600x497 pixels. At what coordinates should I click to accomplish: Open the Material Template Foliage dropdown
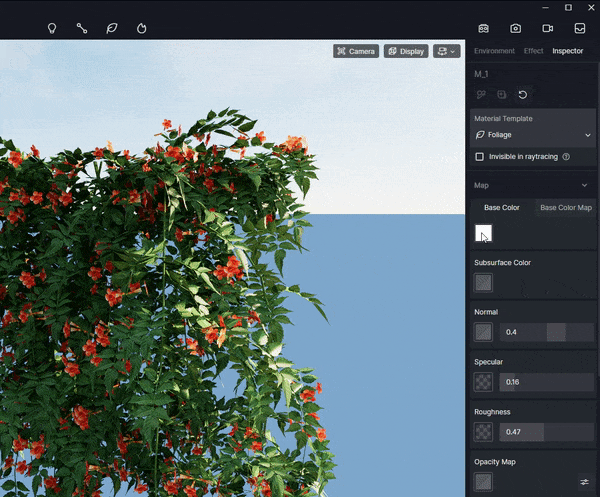tap(532, 135)
